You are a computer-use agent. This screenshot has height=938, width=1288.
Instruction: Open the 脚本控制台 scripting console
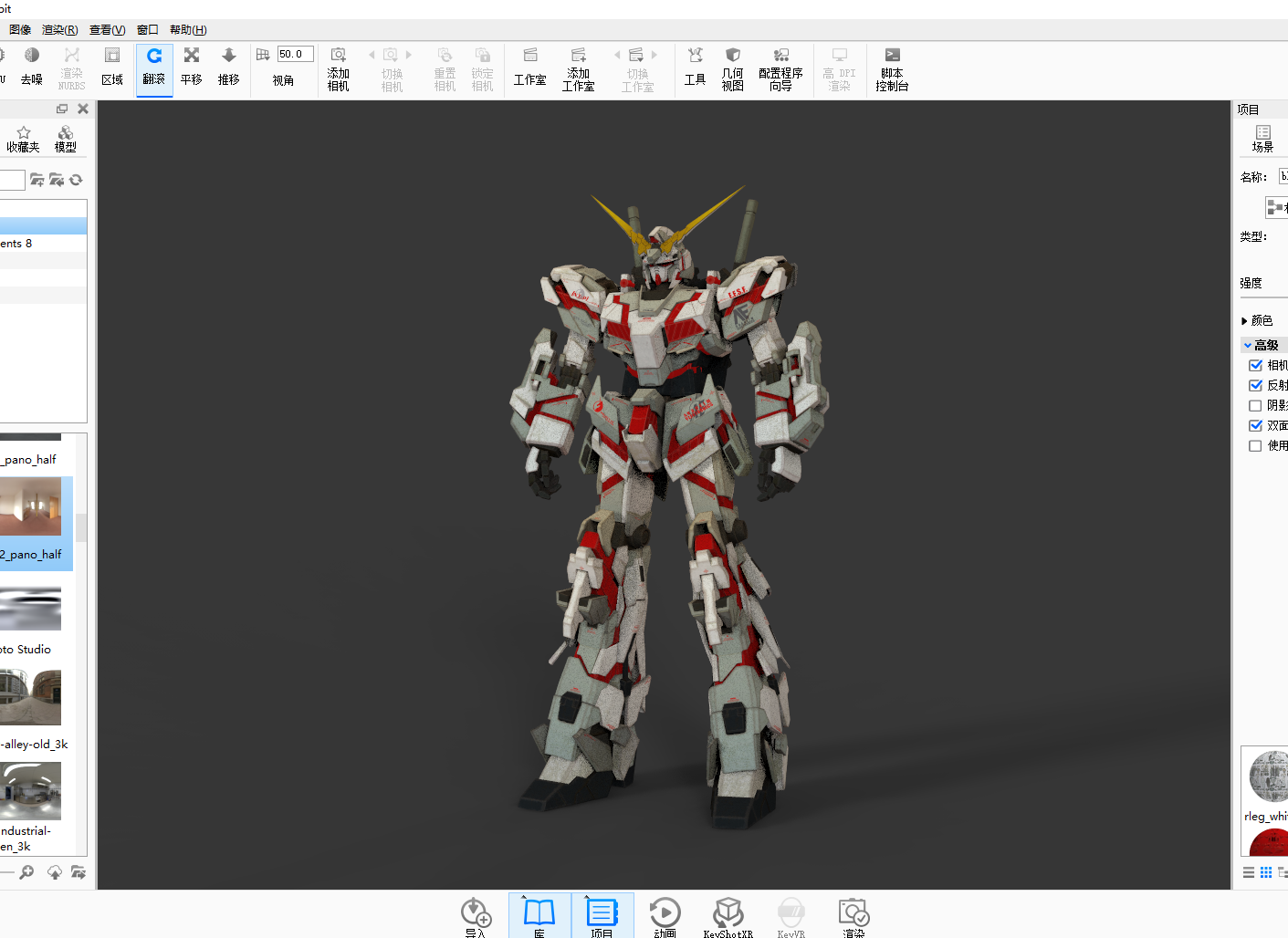(x=892, y=69)
